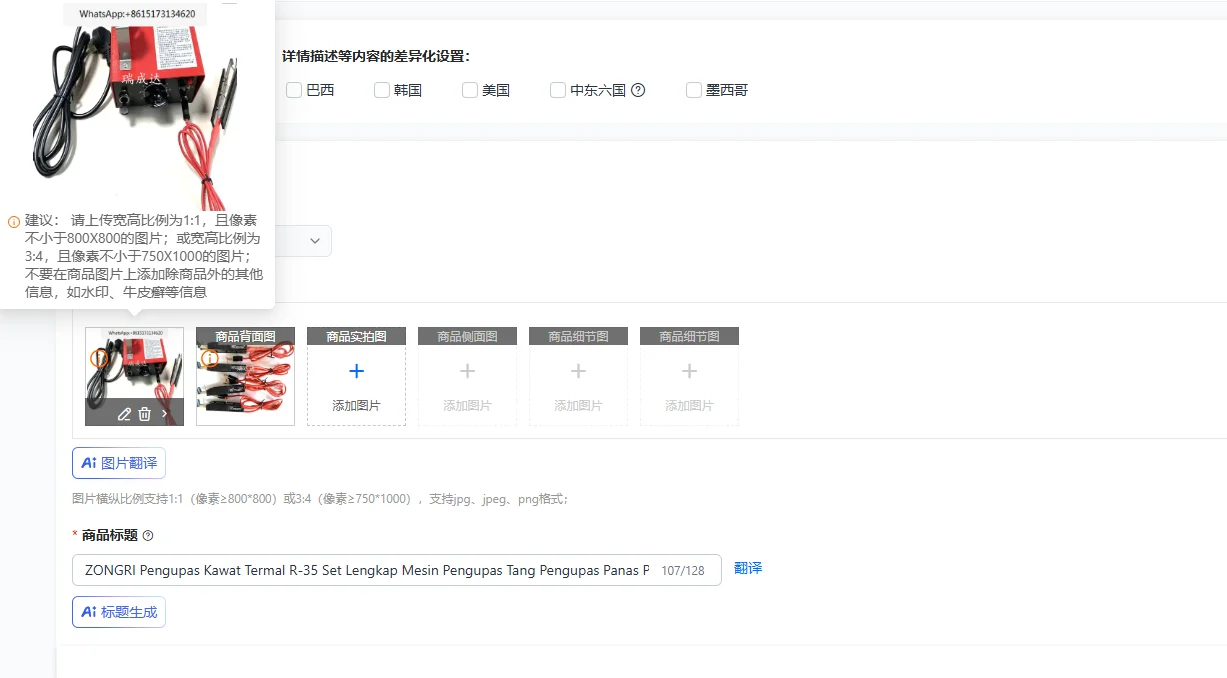Click the warning icon on 商品背面图 thumbnail
The image size is (1227, 678).
pos(209,358)
